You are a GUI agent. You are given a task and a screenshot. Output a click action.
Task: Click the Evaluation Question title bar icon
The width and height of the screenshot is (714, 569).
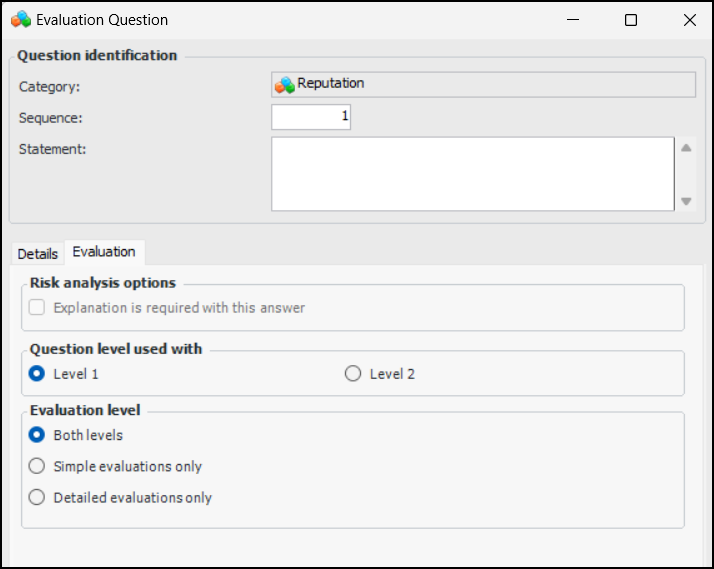click(21, 20)
